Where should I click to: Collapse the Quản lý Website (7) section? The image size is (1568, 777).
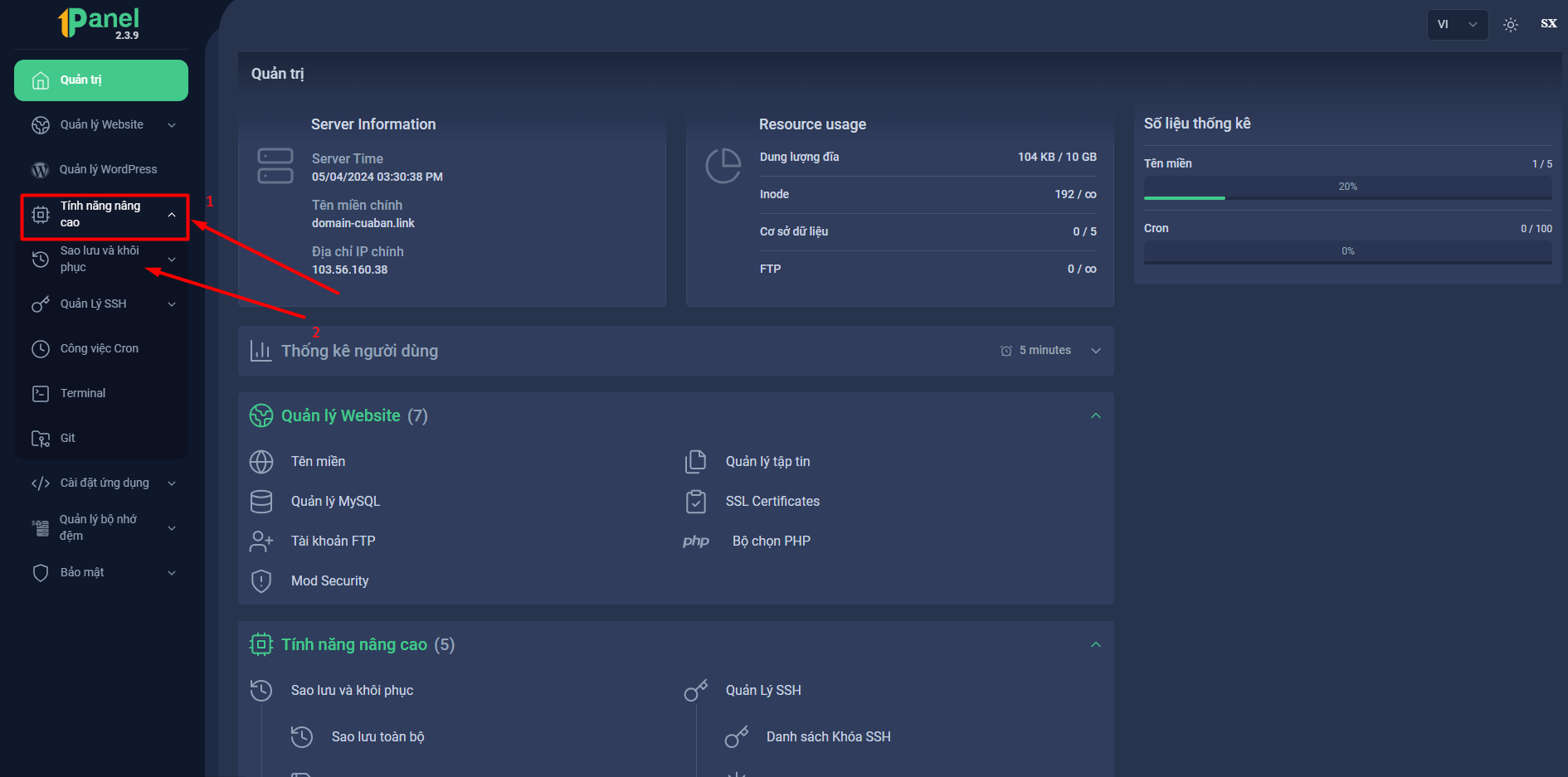pos(1096,415)
